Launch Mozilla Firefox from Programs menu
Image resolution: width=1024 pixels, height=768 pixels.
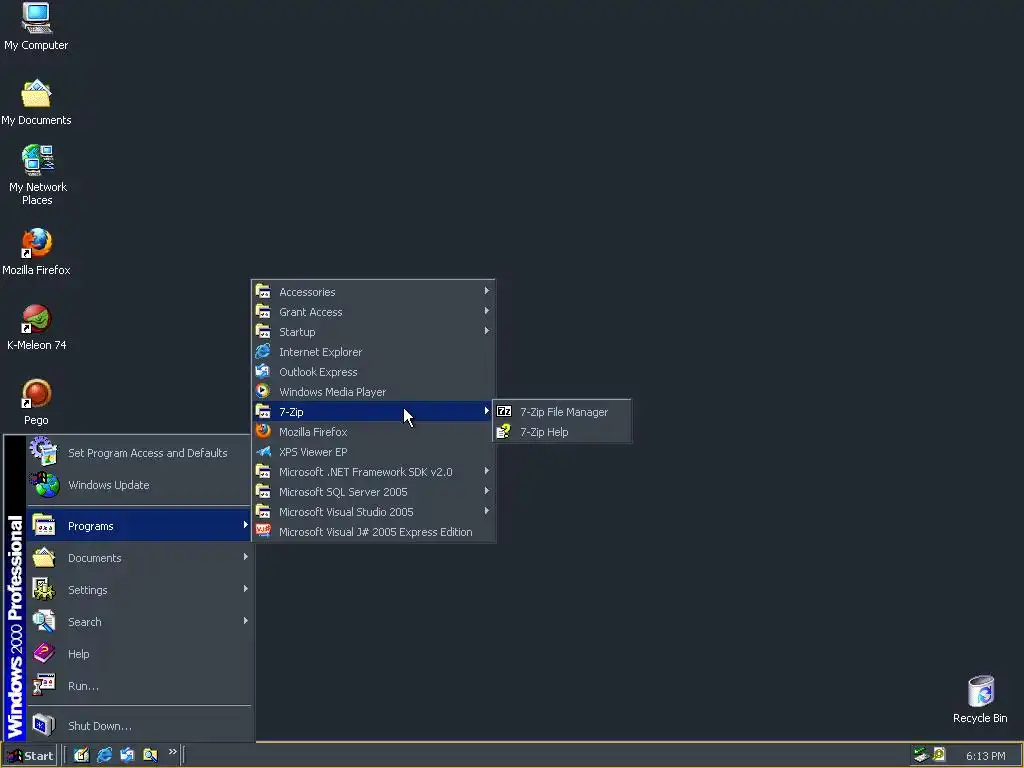point(373,432)
